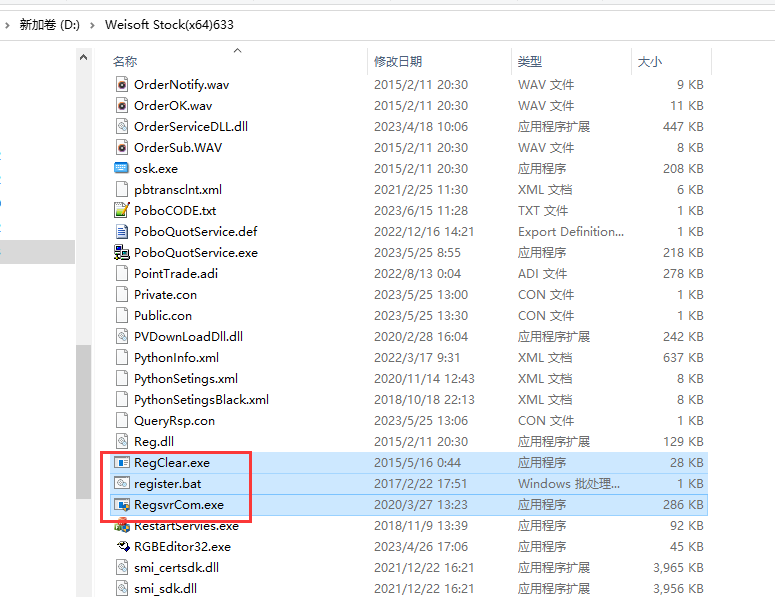Select the RegClear.exe program icon

122,463
